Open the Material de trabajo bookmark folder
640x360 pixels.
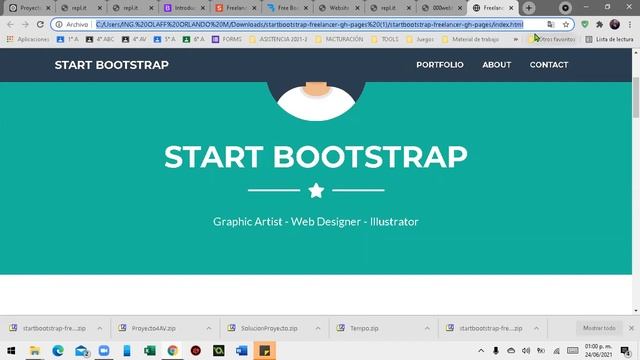[x=471, y=39]
